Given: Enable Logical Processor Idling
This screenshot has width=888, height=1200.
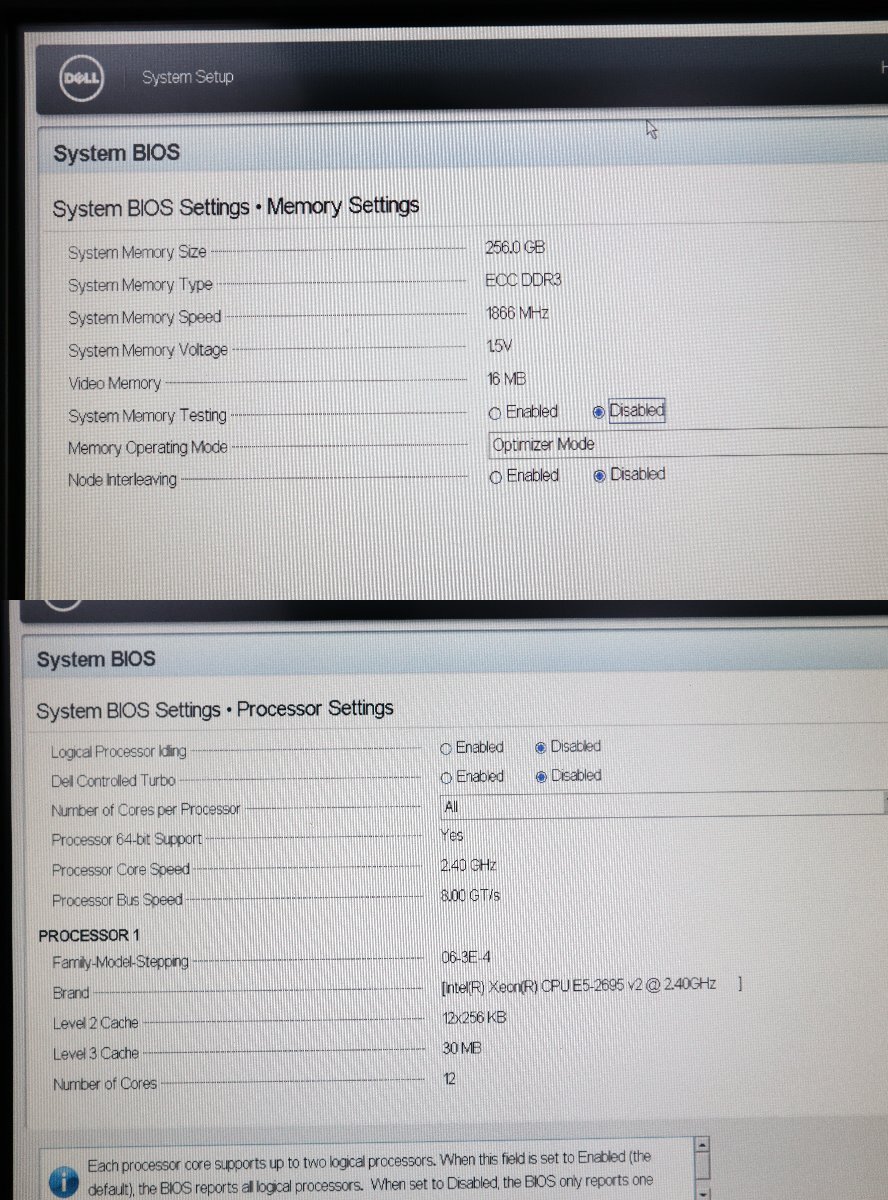Looking at the screenshot, I should (446, 748).
